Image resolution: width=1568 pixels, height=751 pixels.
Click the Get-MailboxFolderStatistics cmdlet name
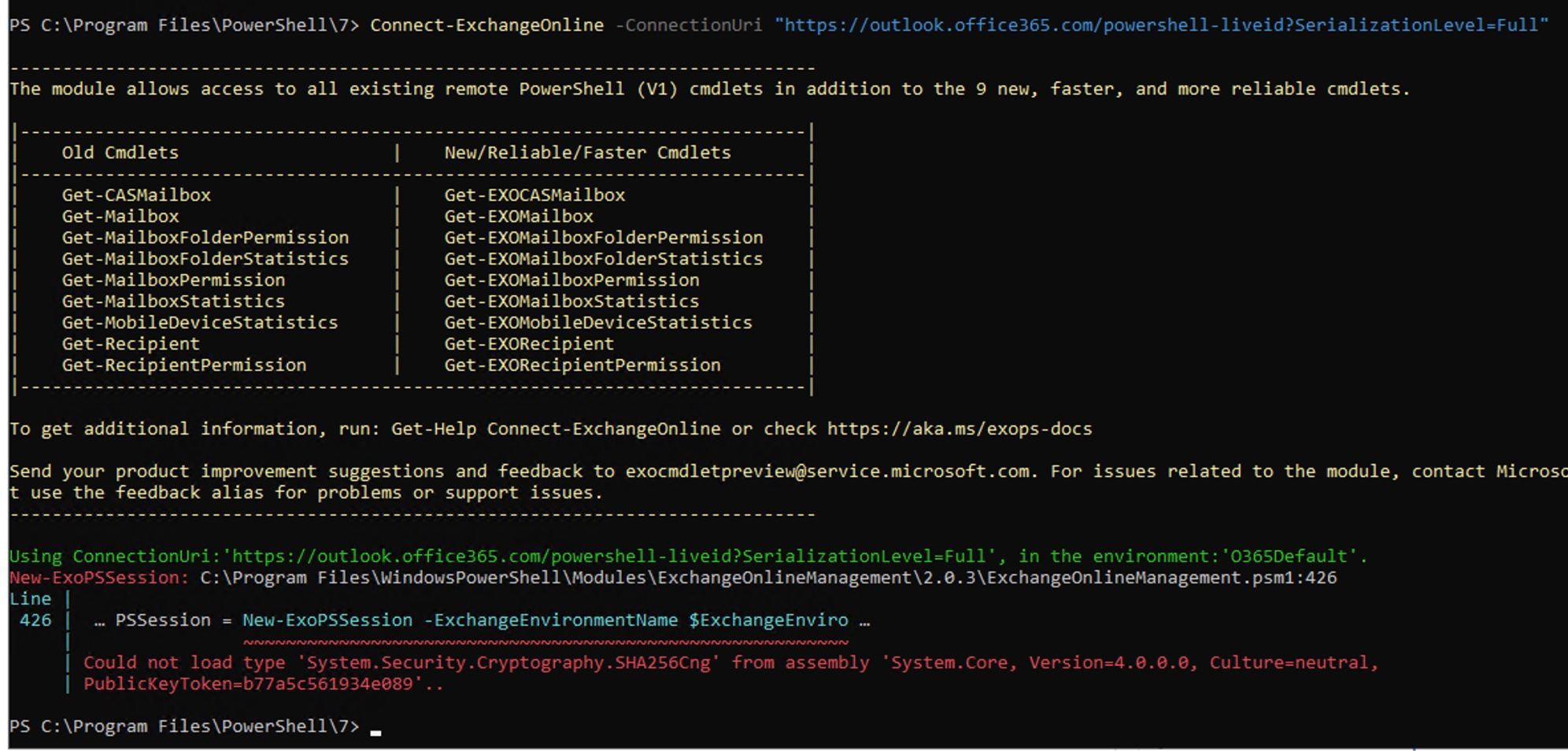coord(206,258)
